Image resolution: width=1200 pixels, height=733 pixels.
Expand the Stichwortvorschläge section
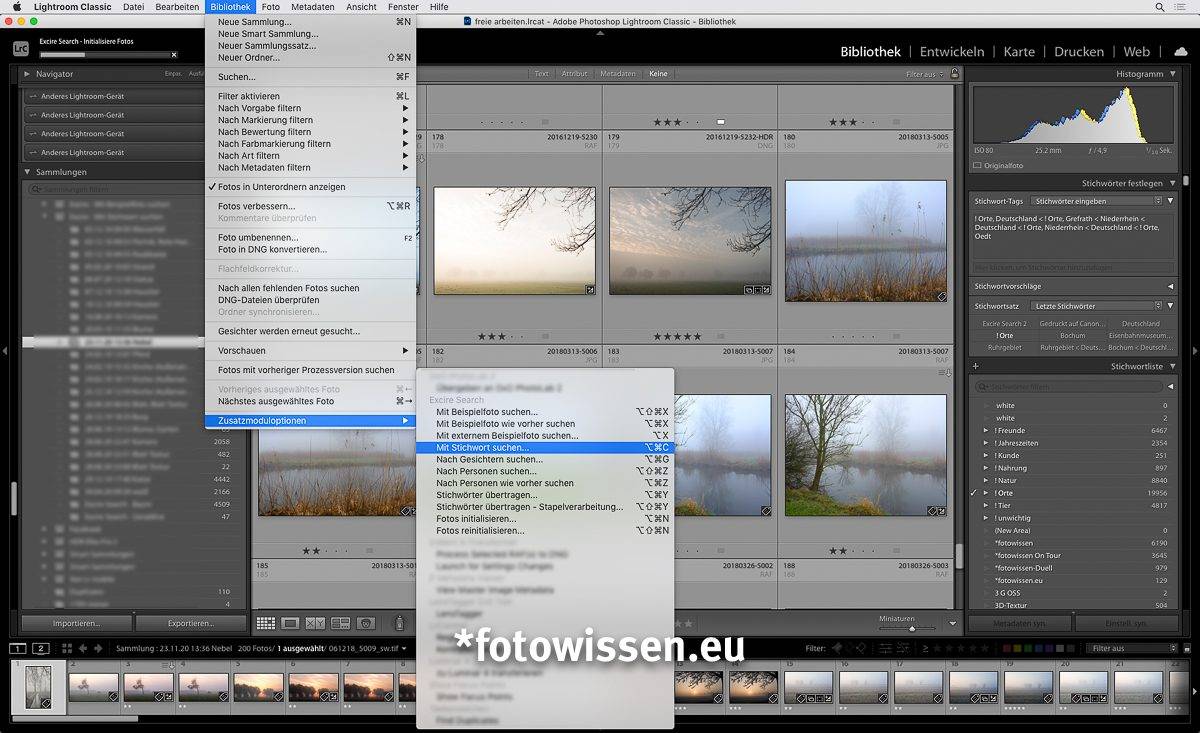(1170, 286)
